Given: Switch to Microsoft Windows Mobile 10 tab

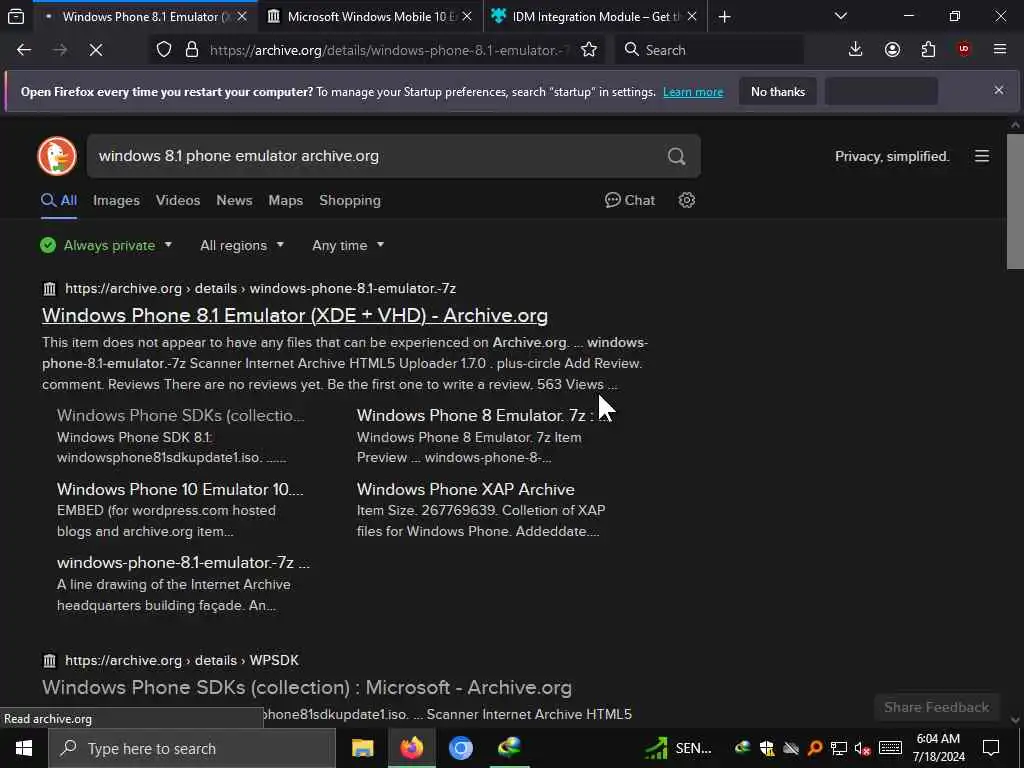Looking at the screenshot, I should click(369, 17).
